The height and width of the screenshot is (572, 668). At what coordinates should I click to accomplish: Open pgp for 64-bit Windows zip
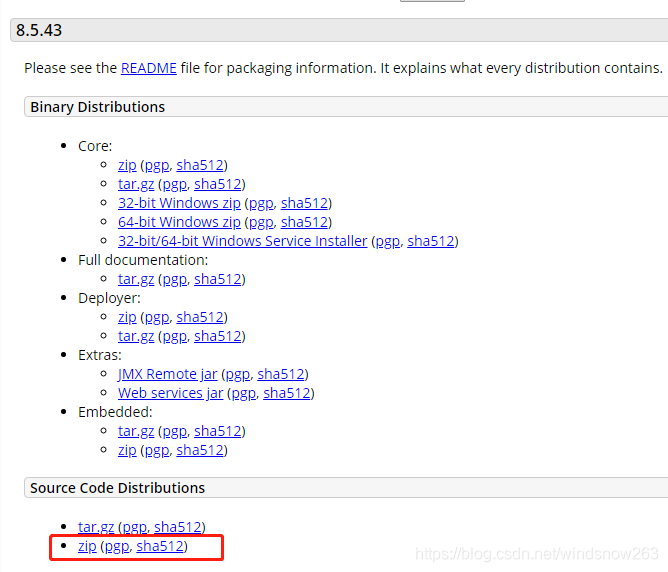(261, 222)
